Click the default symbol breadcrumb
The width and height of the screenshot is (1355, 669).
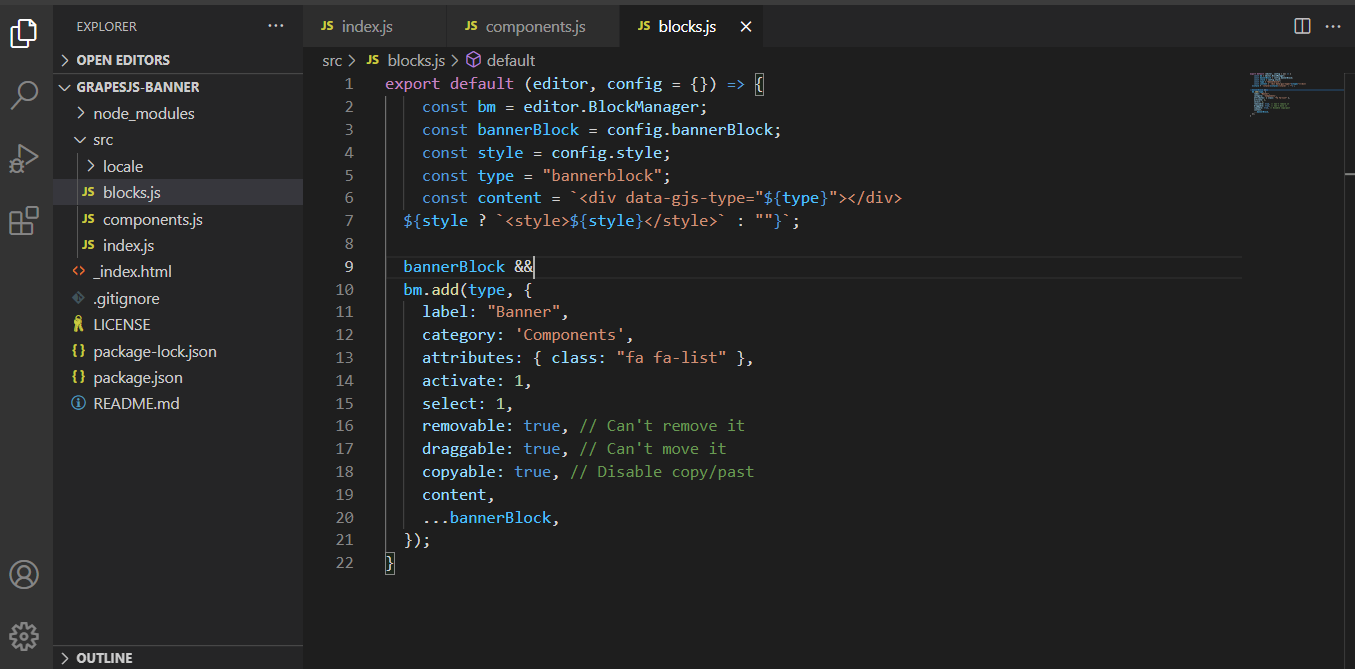[x=501, y=60]
